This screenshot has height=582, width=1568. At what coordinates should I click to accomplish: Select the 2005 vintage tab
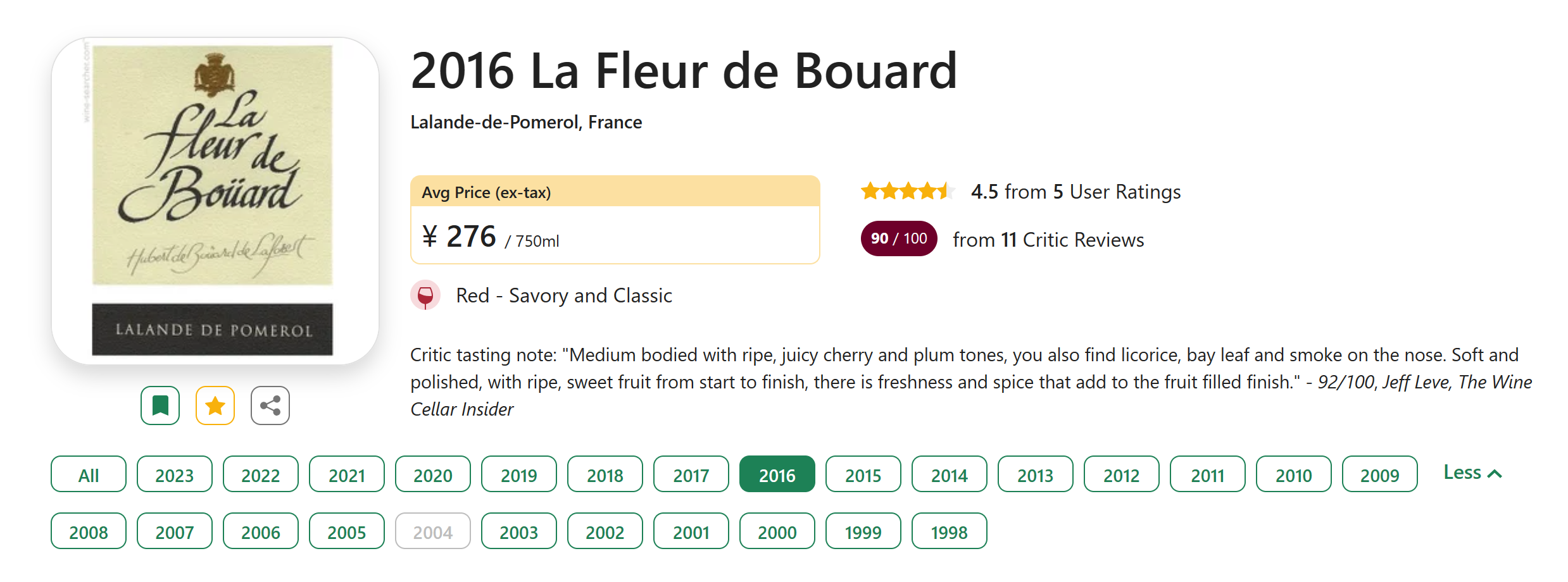click(347, 531)
